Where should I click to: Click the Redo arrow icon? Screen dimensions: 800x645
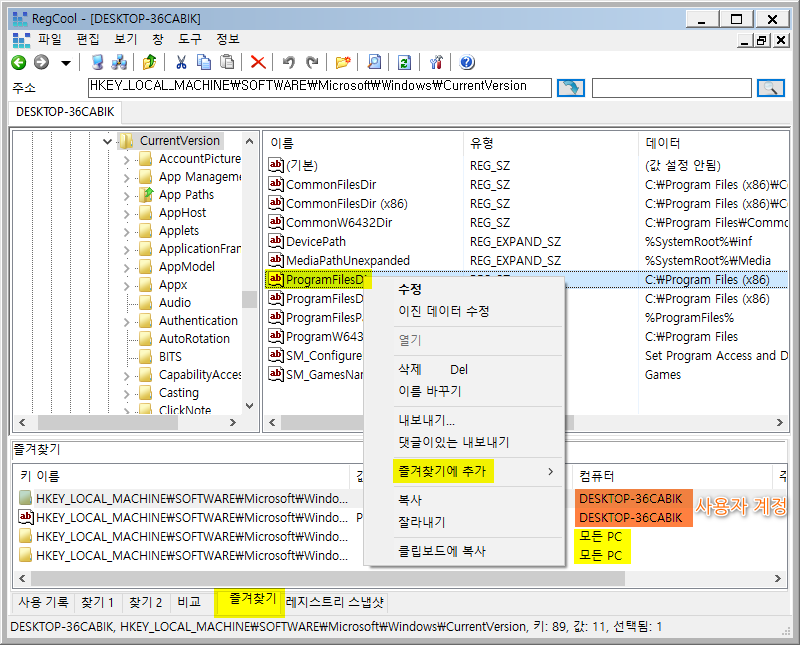click(x=312, y=62)
